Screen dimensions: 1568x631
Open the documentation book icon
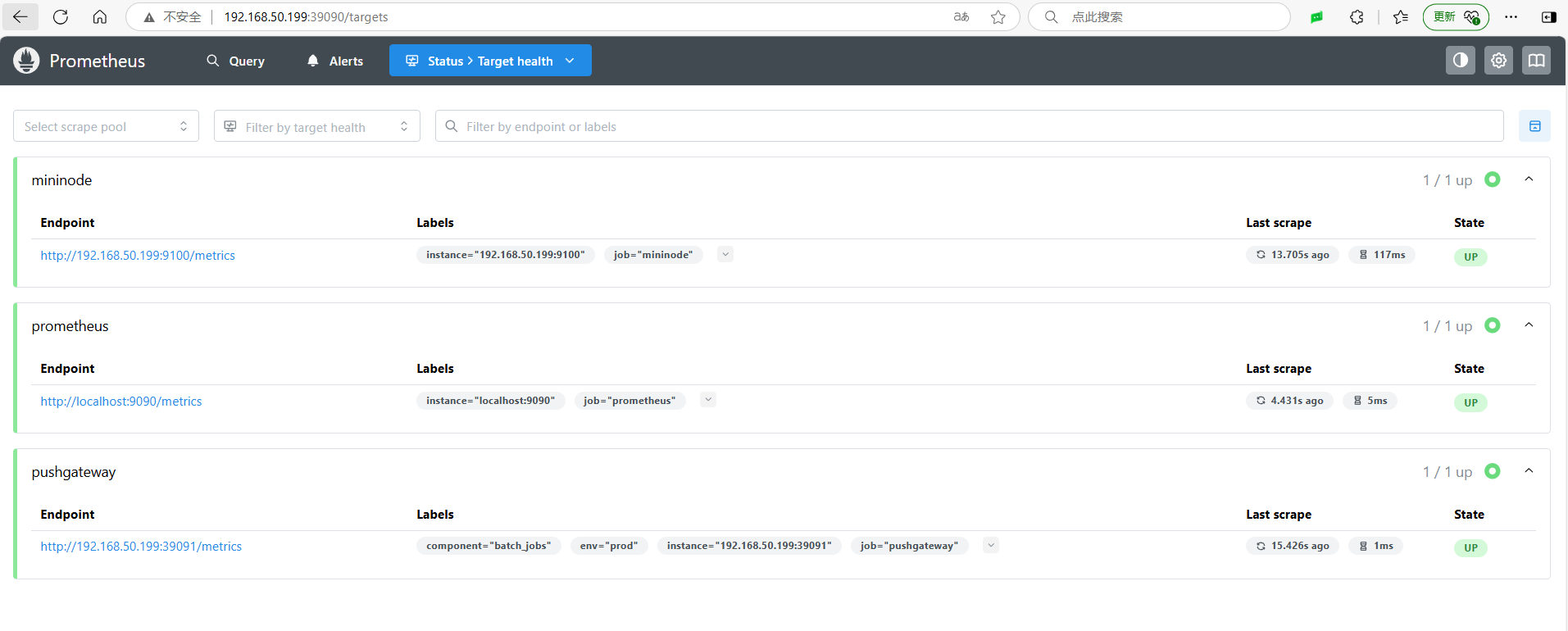click(1536, 61)
